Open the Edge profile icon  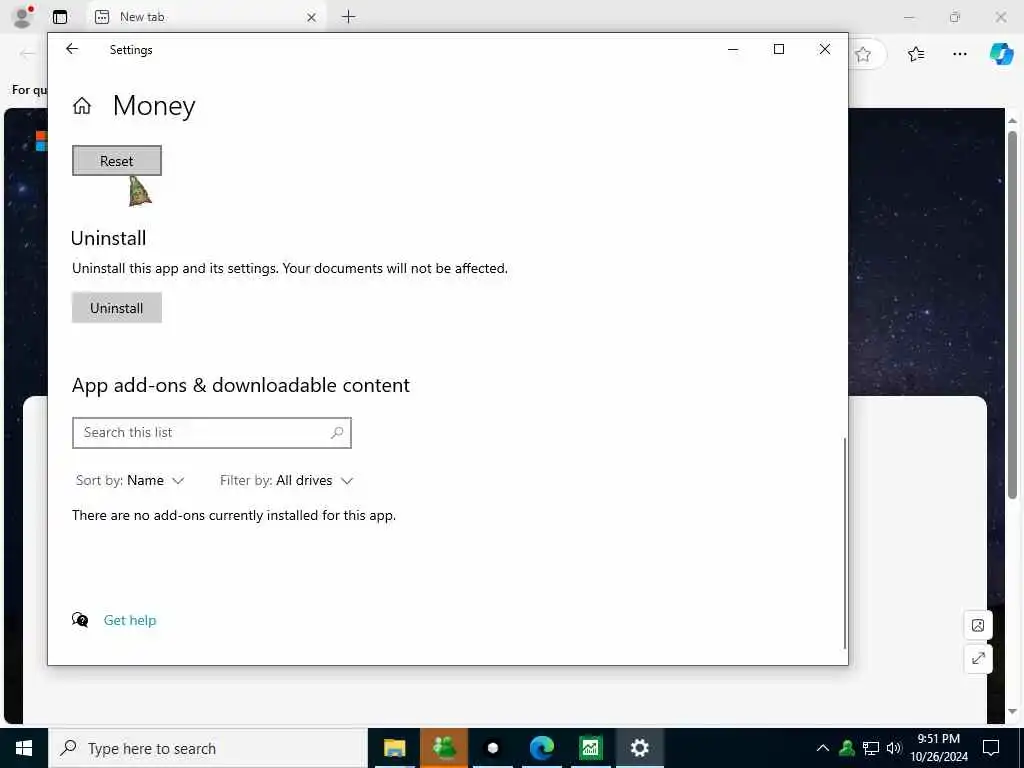(23, 17)
